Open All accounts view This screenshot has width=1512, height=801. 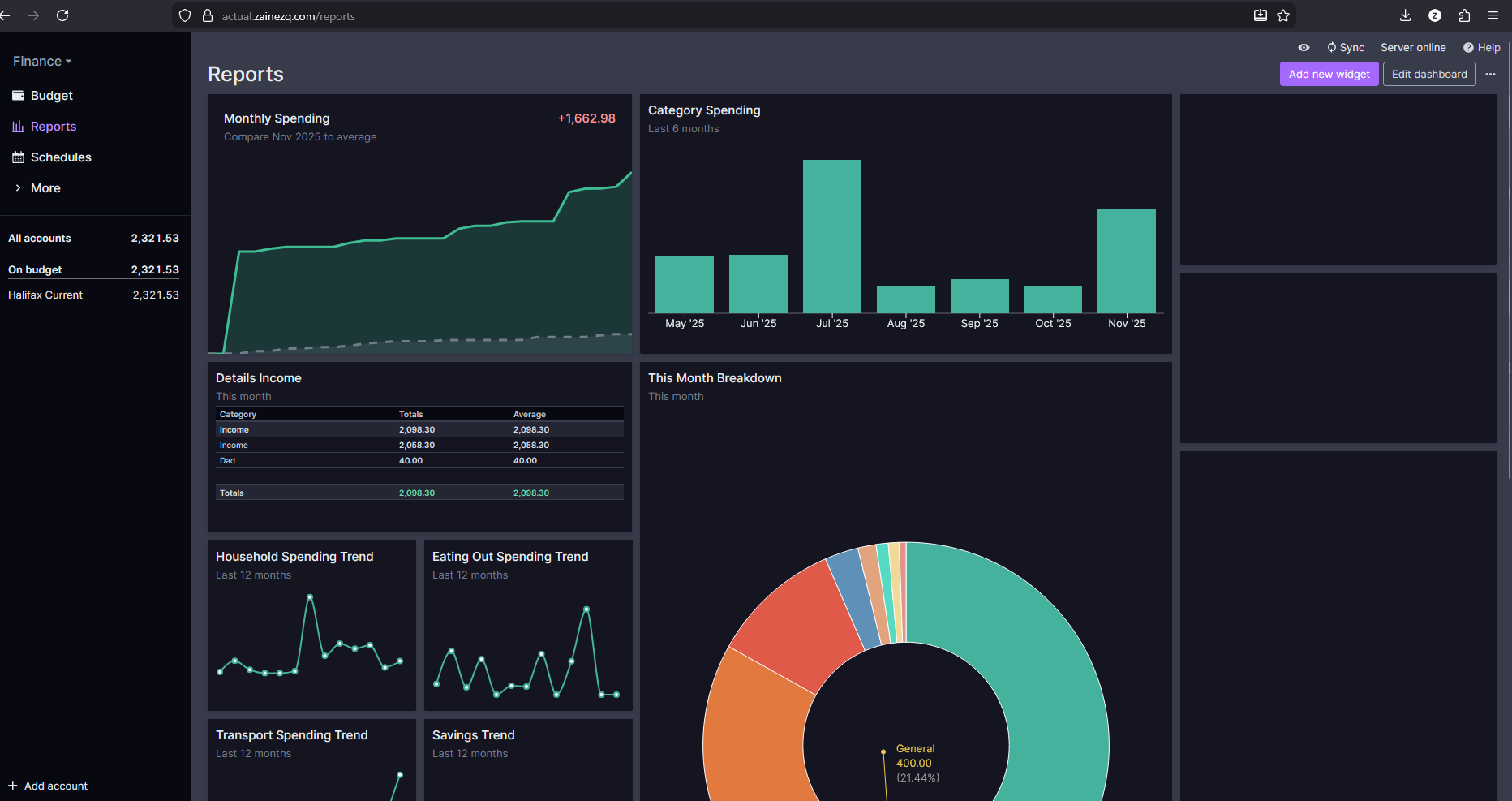point(94,239)
